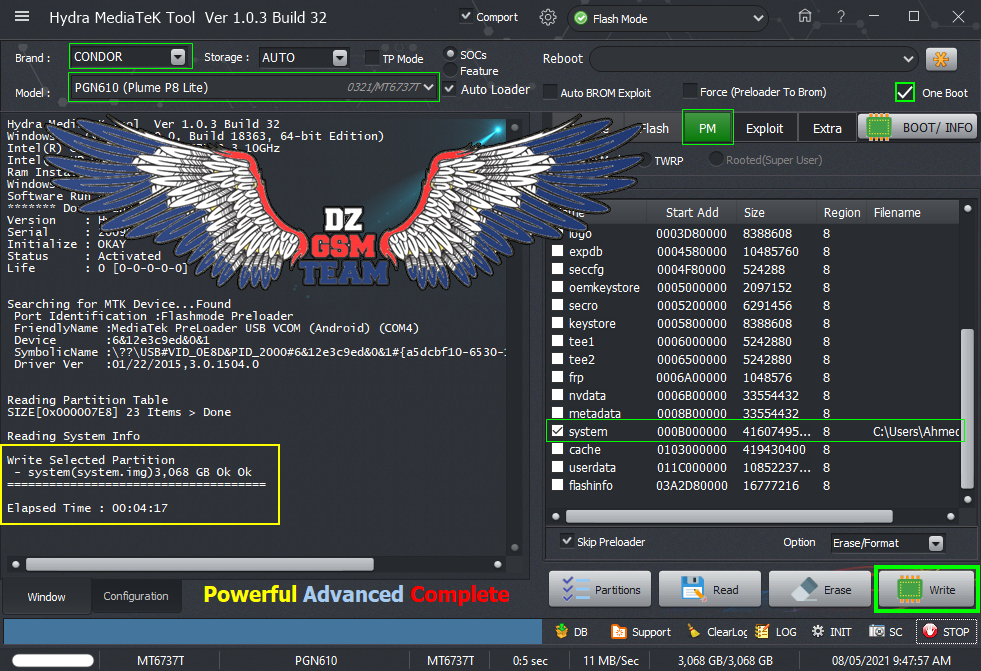The image size is (981, 671).
Task: Click the INIT gear icon
Action: [818, 632]
